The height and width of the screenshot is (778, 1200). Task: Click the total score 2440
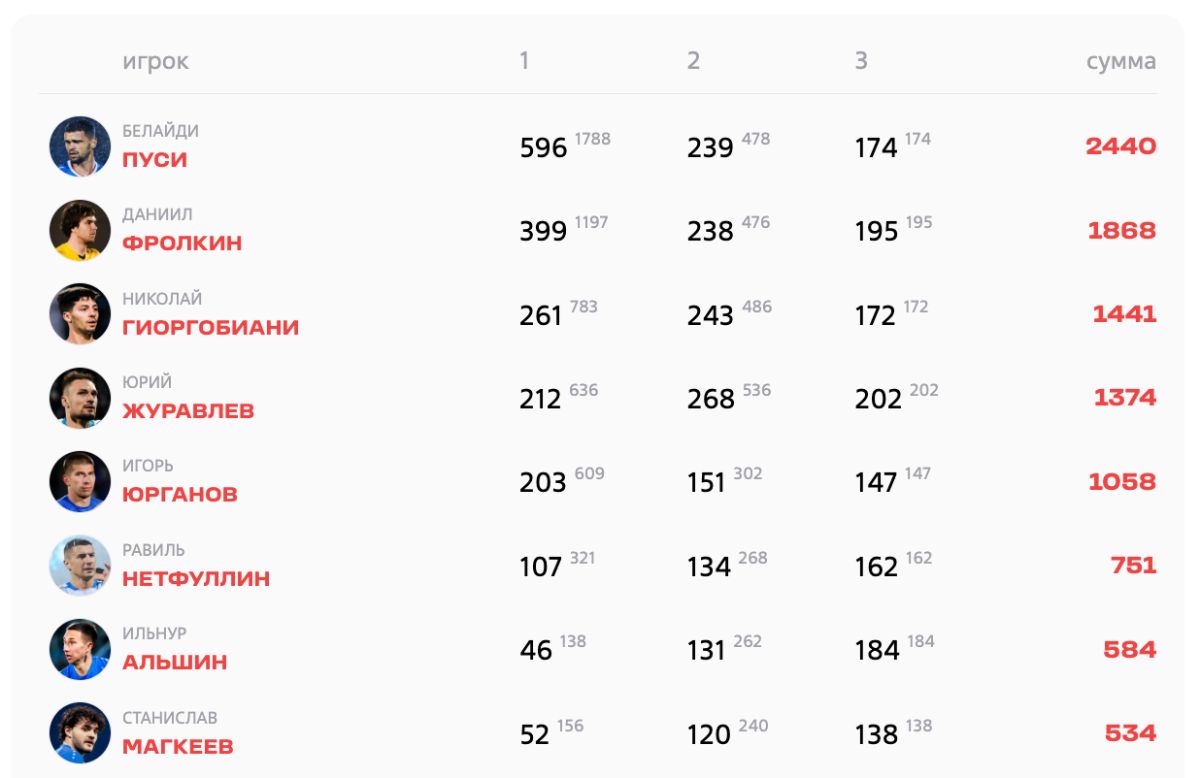1121,146
